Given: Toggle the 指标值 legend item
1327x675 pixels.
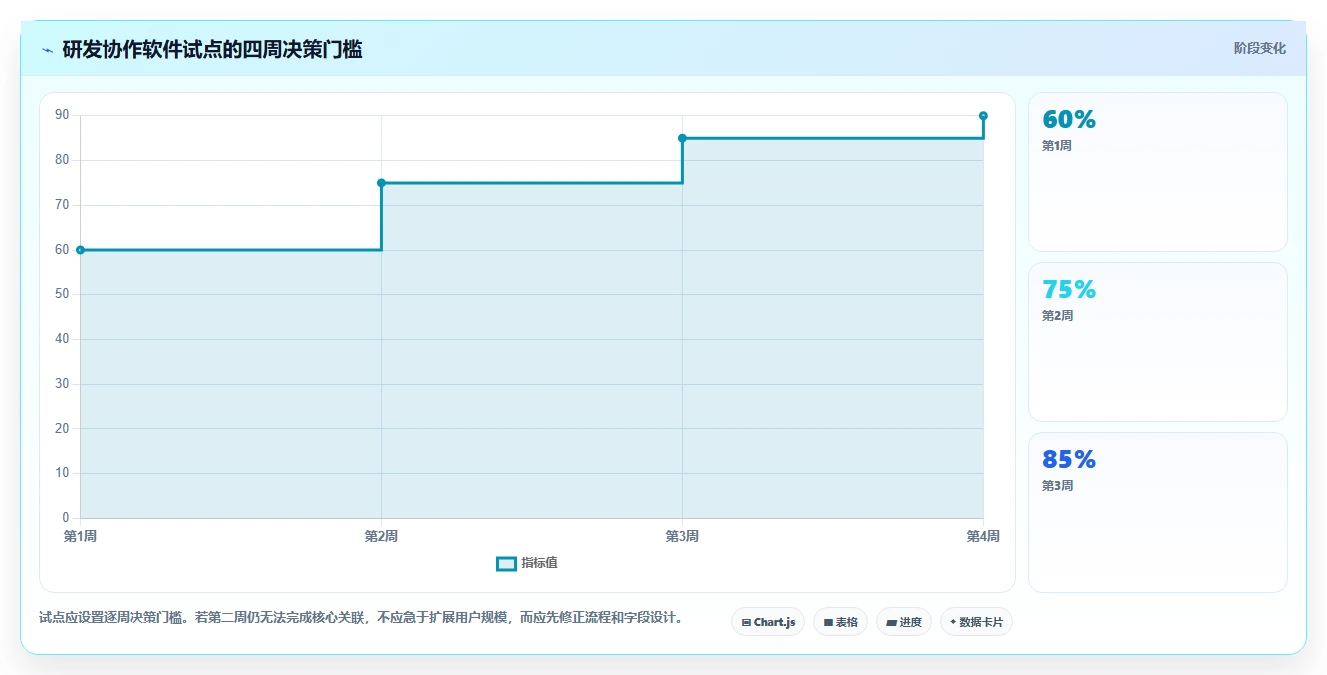Looking at the screenshot, I should pos(527,563).
